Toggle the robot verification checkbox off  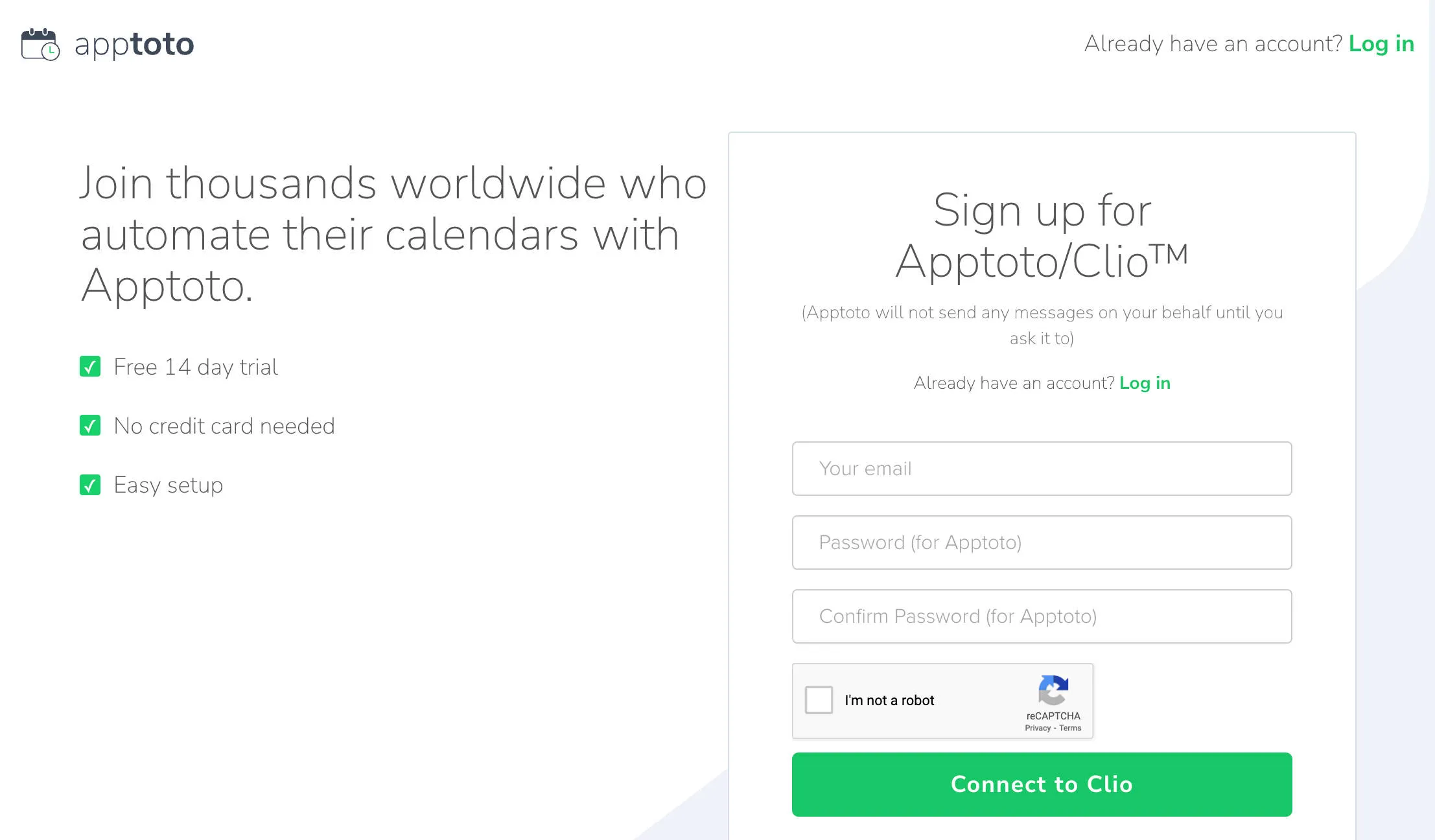(818, 700)
